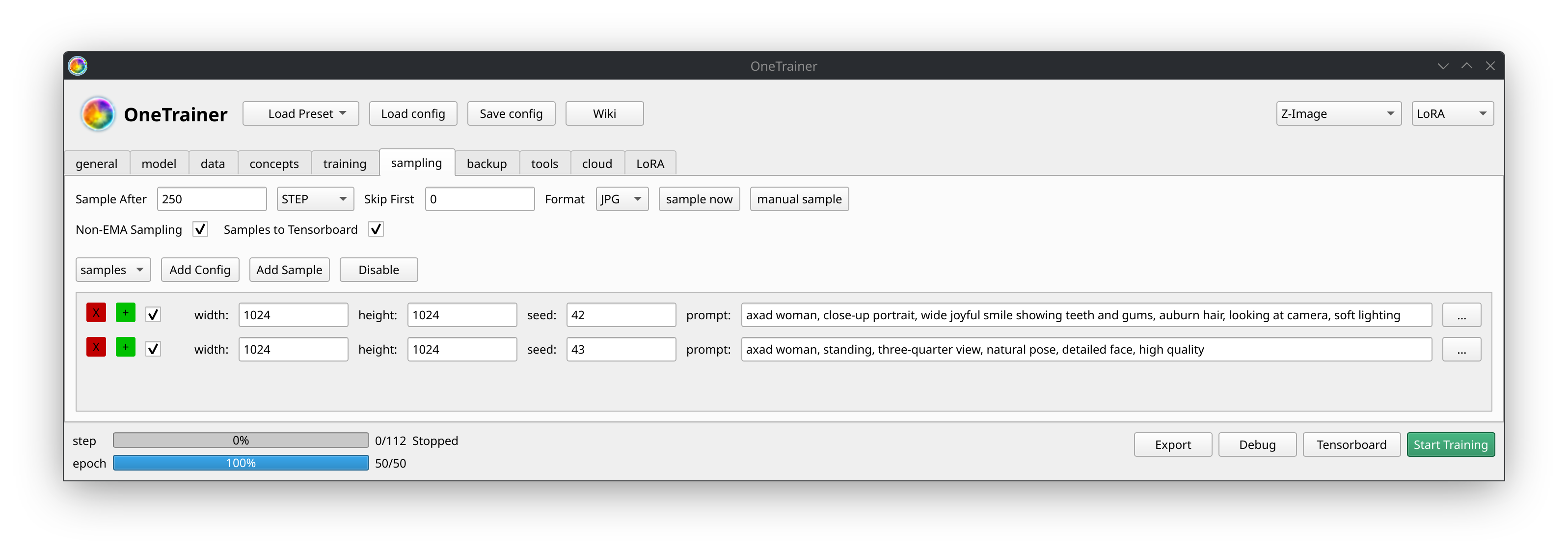Image resolution: width=1568 pixels, height=556 pixels.
Task: Switch to the cloud tab
Action: [597, 164]
